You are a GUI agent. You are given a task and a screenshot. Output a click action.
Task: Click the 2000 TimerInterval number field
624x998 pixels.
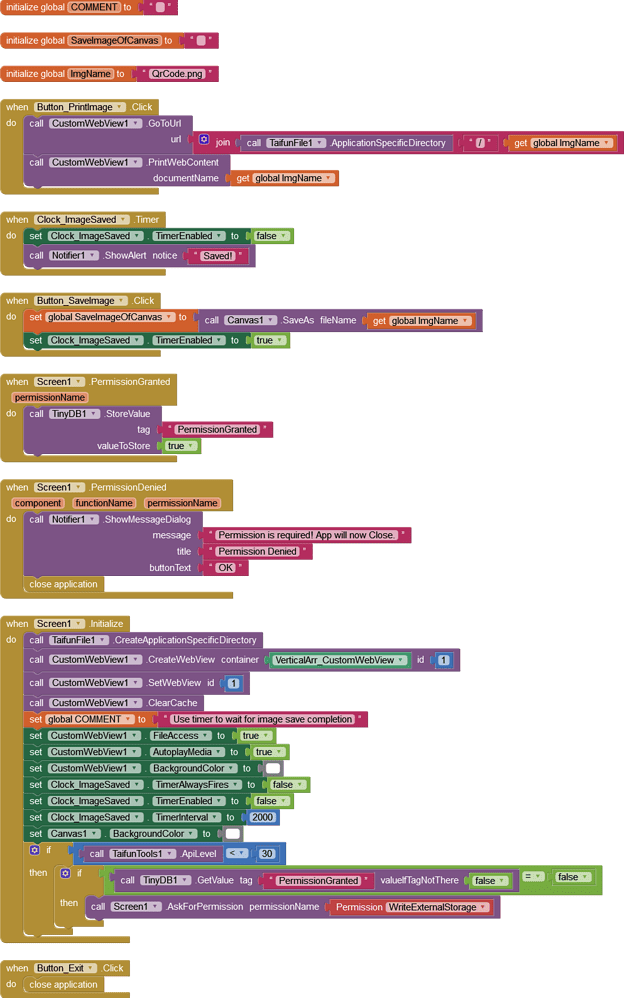pos(263,817)
